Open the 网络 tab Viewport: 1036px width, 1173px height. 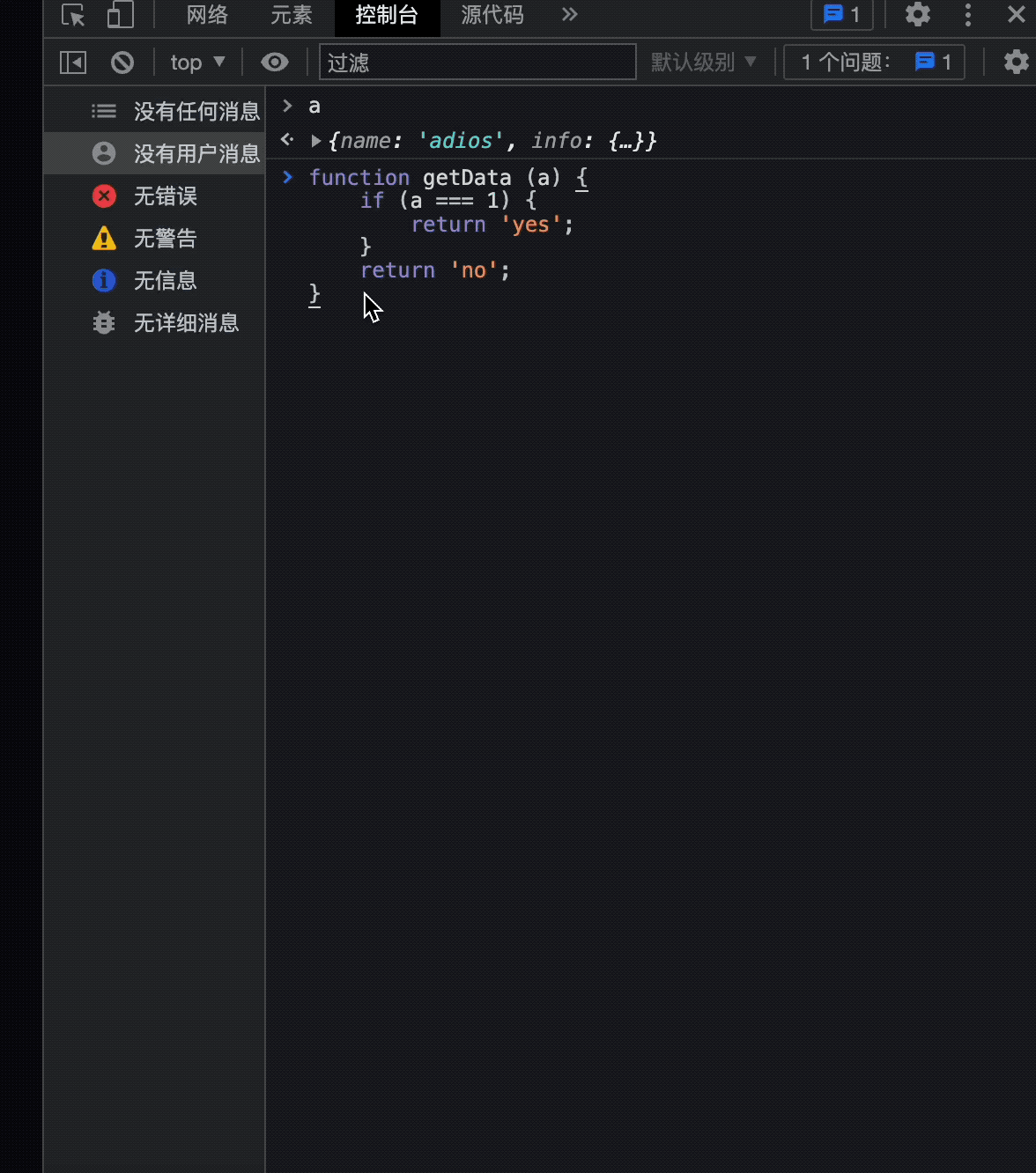(208, 15)
